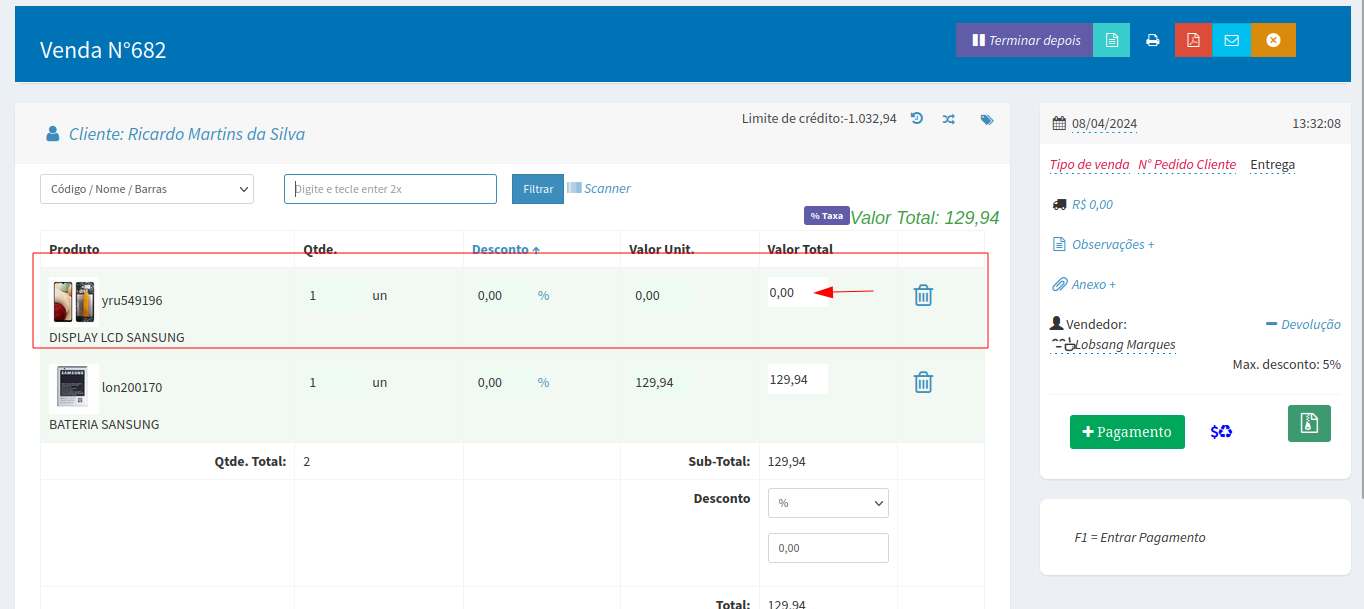Expand the Desconto percent type dropdown
The width and height of the screenshot is (1364, 609).
pos(828,503)
